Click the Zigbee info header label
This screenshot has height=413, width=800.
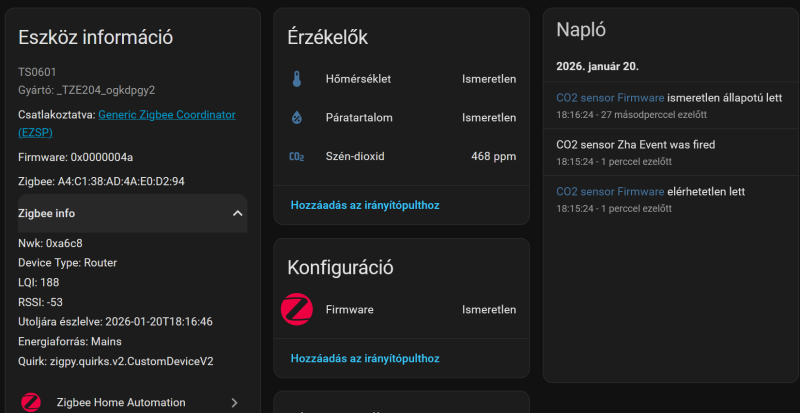click(46, 213)
